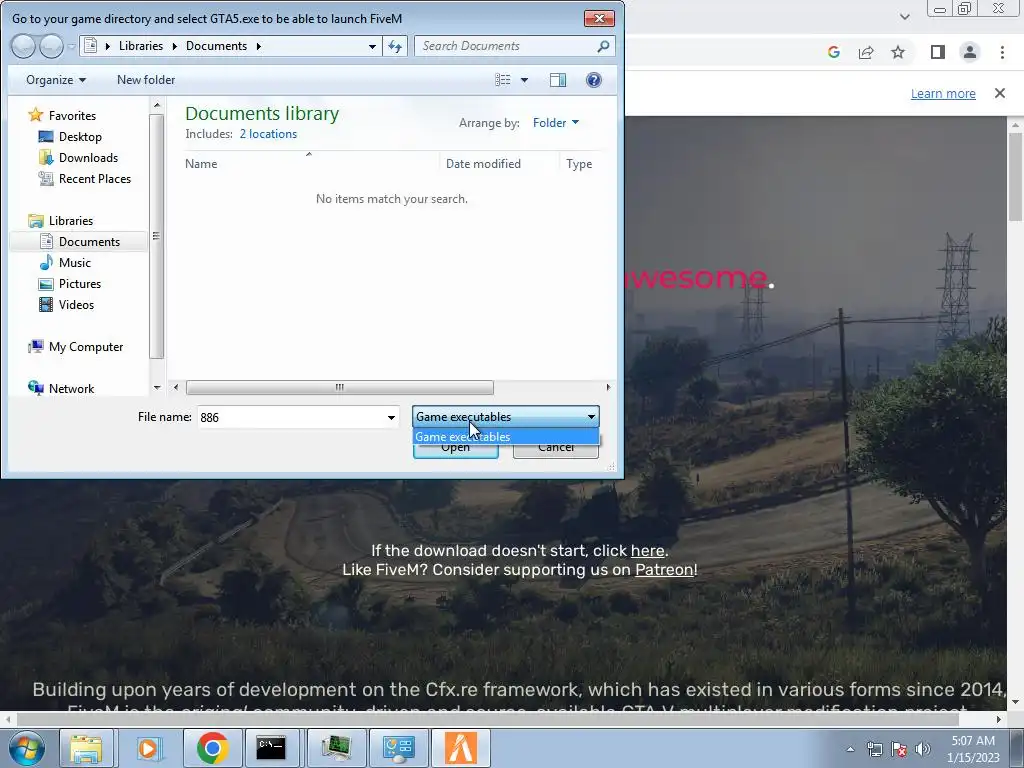
Task: Click the Learn more link in Chrome
Action: pyautogui.click(x=943, y=93)
